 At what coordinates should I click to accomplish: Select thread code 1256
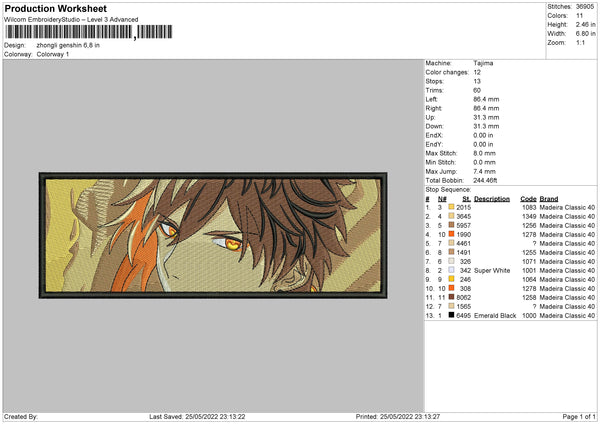click(529, 225)
